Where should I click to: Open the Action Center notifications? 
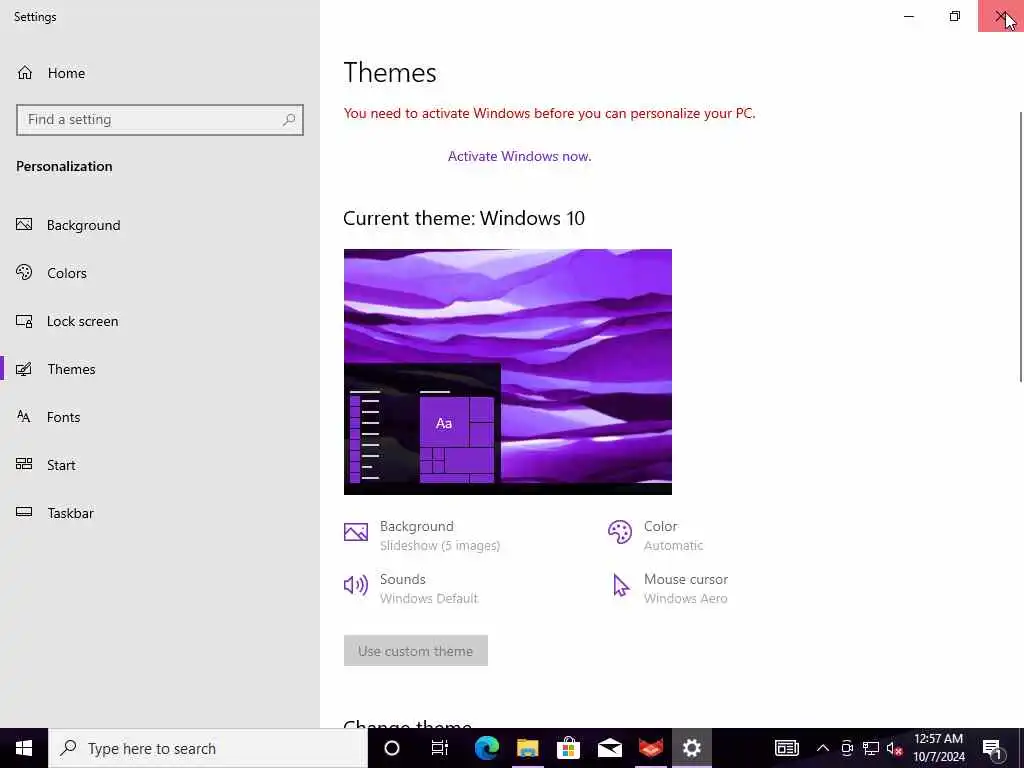tap(993, 748)
